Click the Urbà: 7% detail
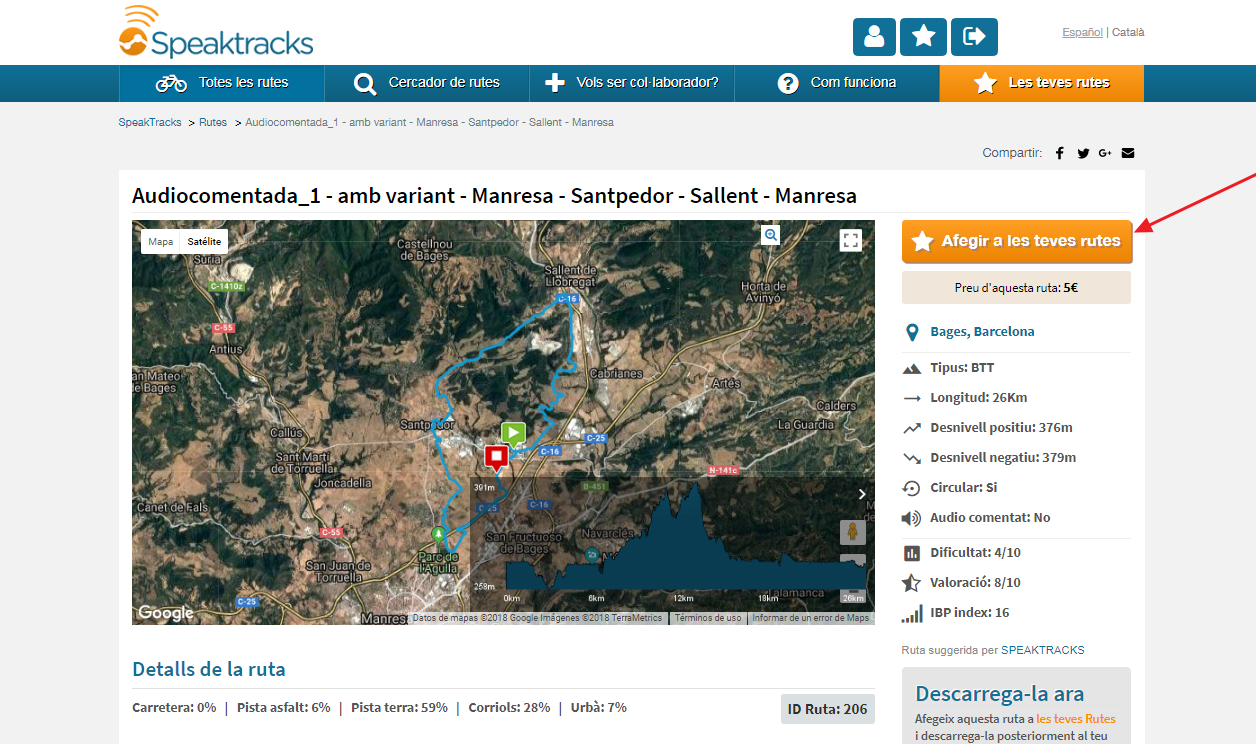Screen dimensions: 1256x744 [x=599, y=707]
